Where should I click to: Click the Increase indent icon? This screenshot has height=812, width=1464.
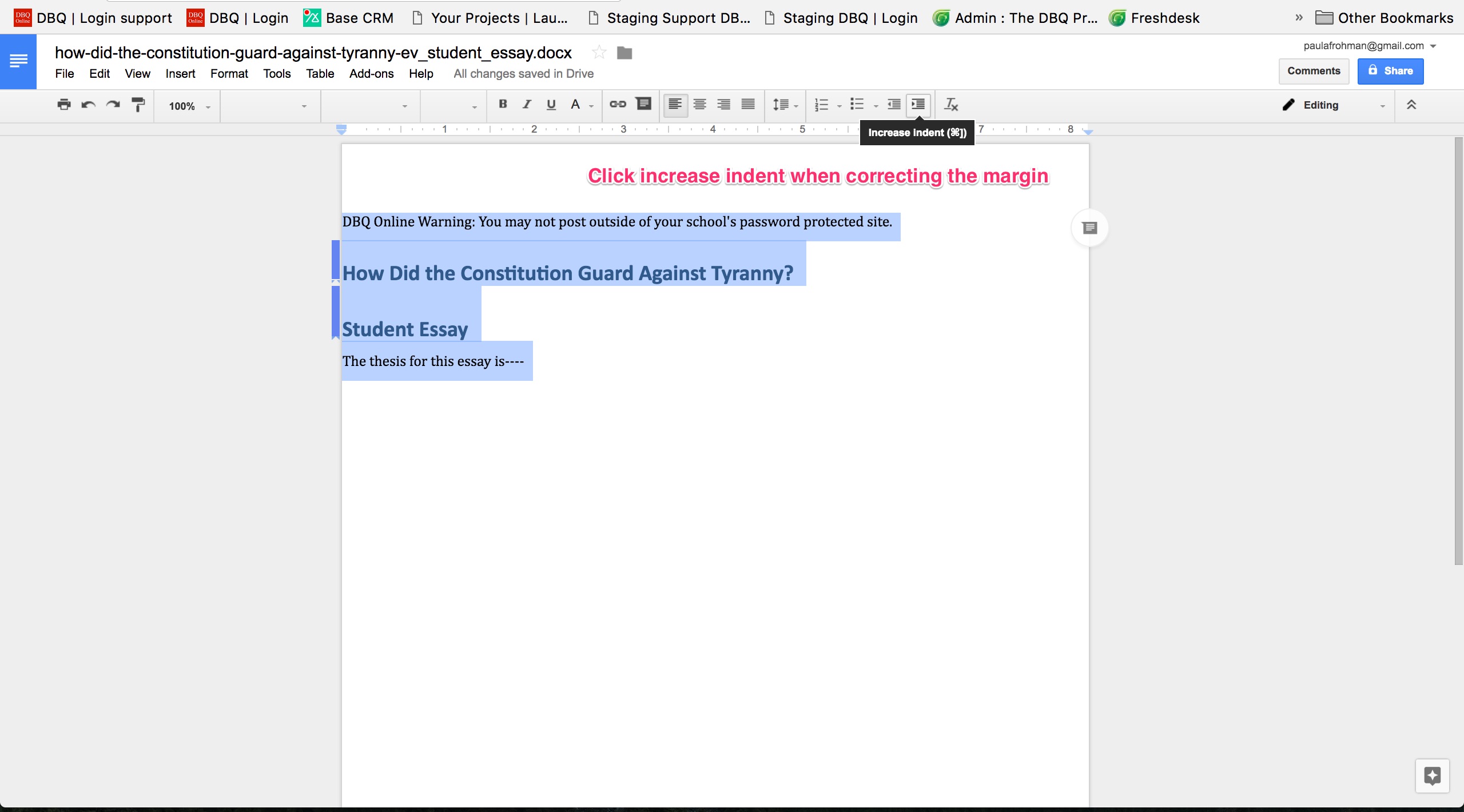(918, 105)
